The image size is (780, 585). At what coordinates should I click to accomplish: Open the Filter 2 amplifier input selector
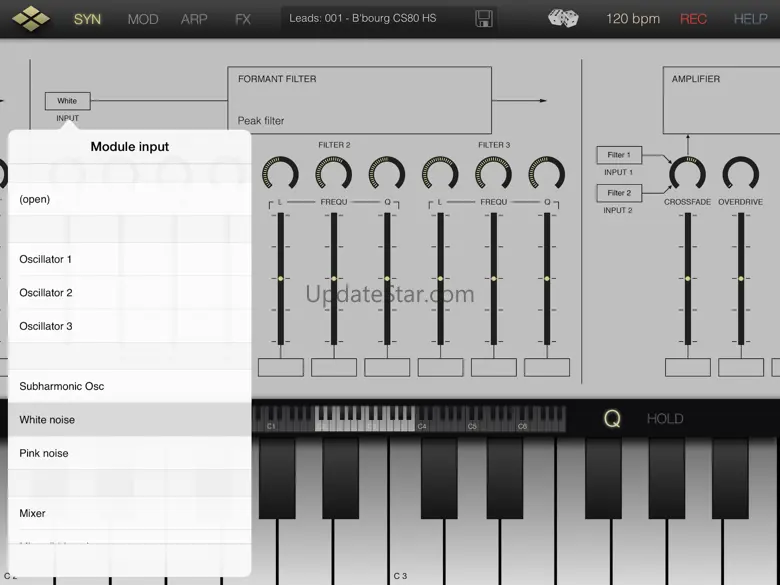pos(619,193)
